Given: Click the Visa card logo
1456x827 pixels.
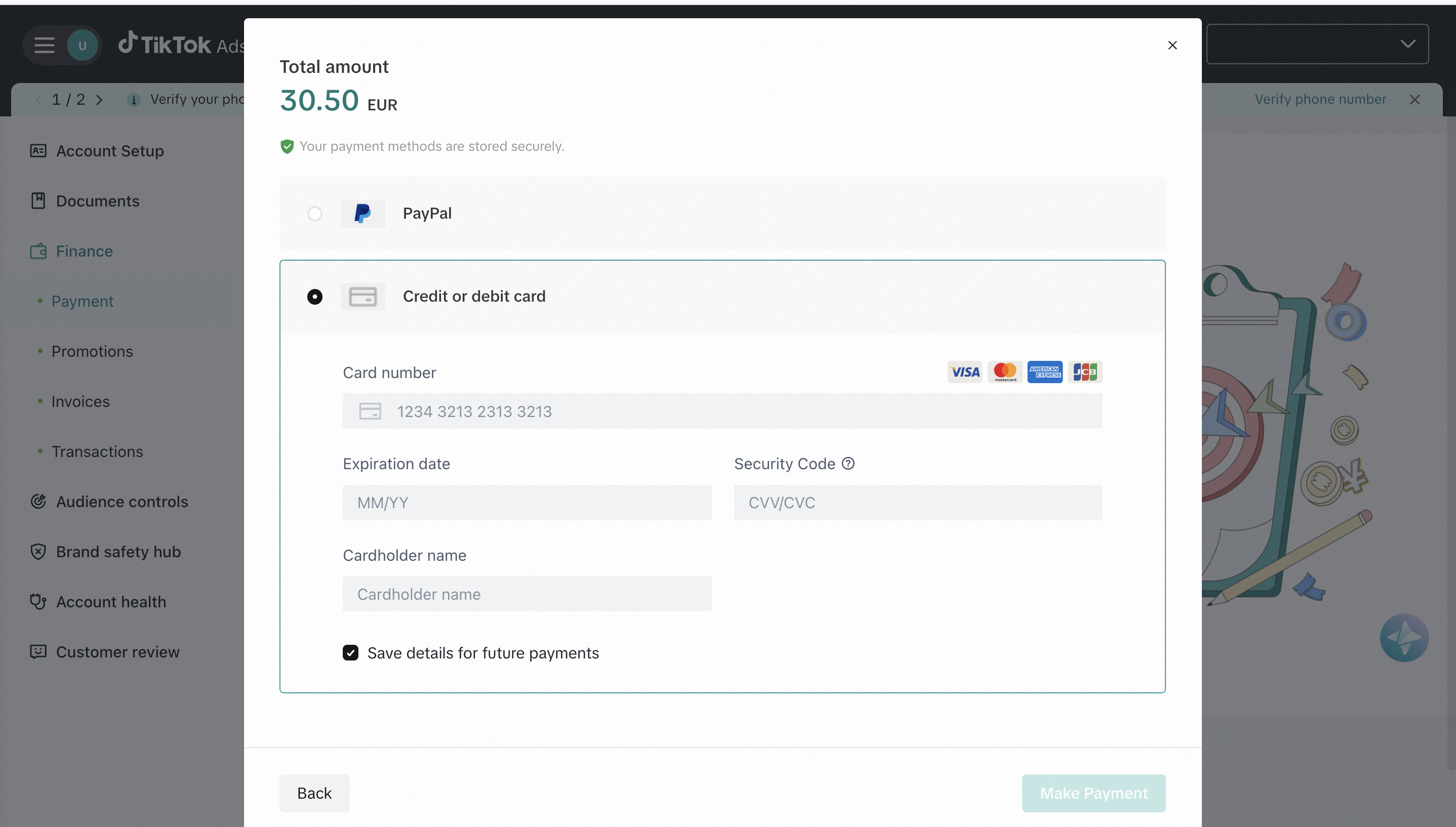Looking at the screenshot, I should pyautogui.click(x=964, y=372).
